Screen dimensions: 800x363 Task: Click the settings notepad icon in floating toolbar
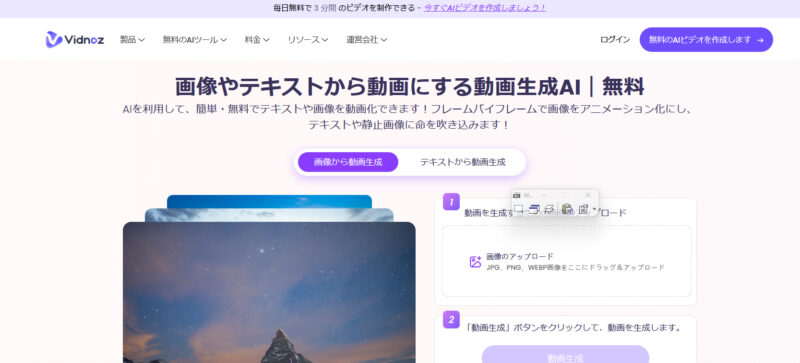[x=584, y=209]
